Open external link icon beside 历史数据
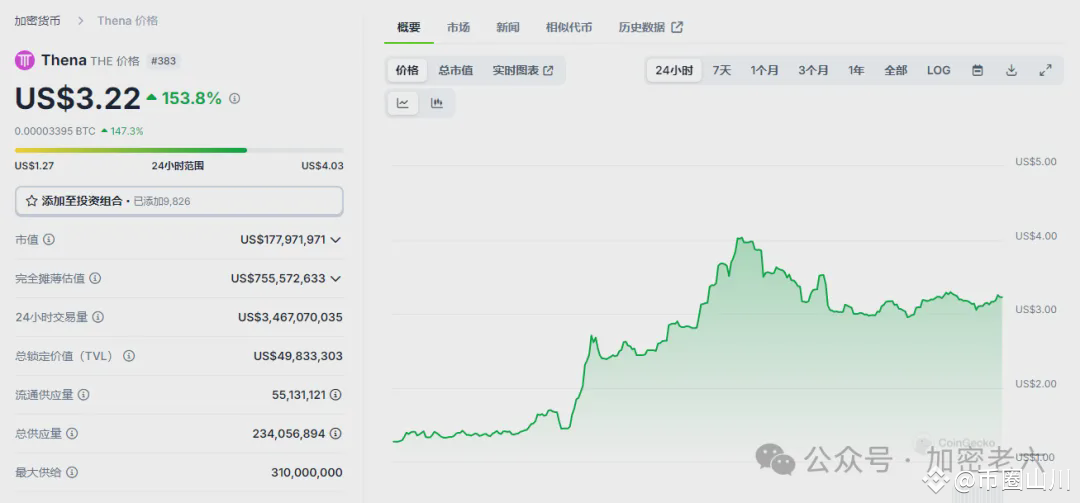Viewport: 1080px width, 503px height. [x=677, y=27]
